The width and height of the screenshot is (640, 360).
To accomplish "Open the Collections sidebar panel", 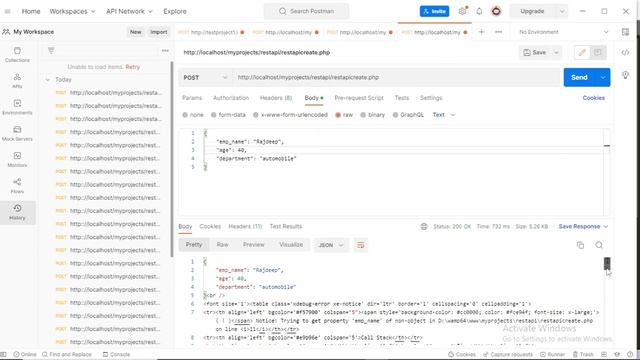I will tap(17, 55).
